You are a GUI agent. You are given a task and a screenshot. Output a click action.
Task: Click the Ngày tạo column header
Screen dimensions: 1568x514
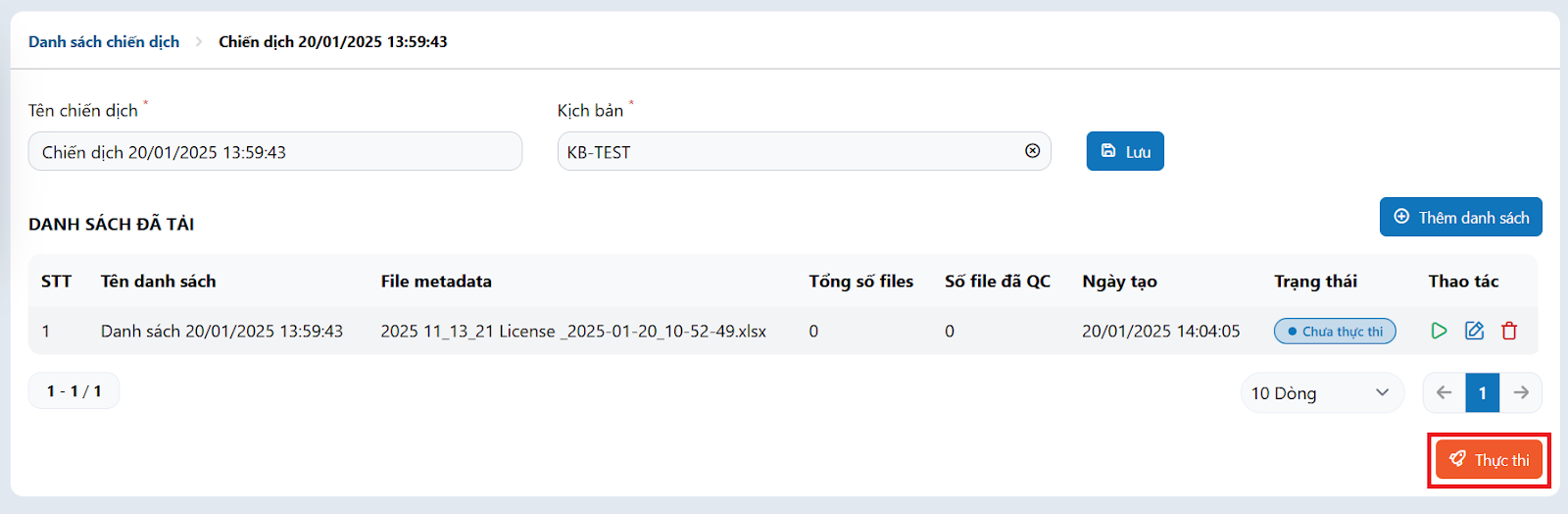coord(1119,281)
